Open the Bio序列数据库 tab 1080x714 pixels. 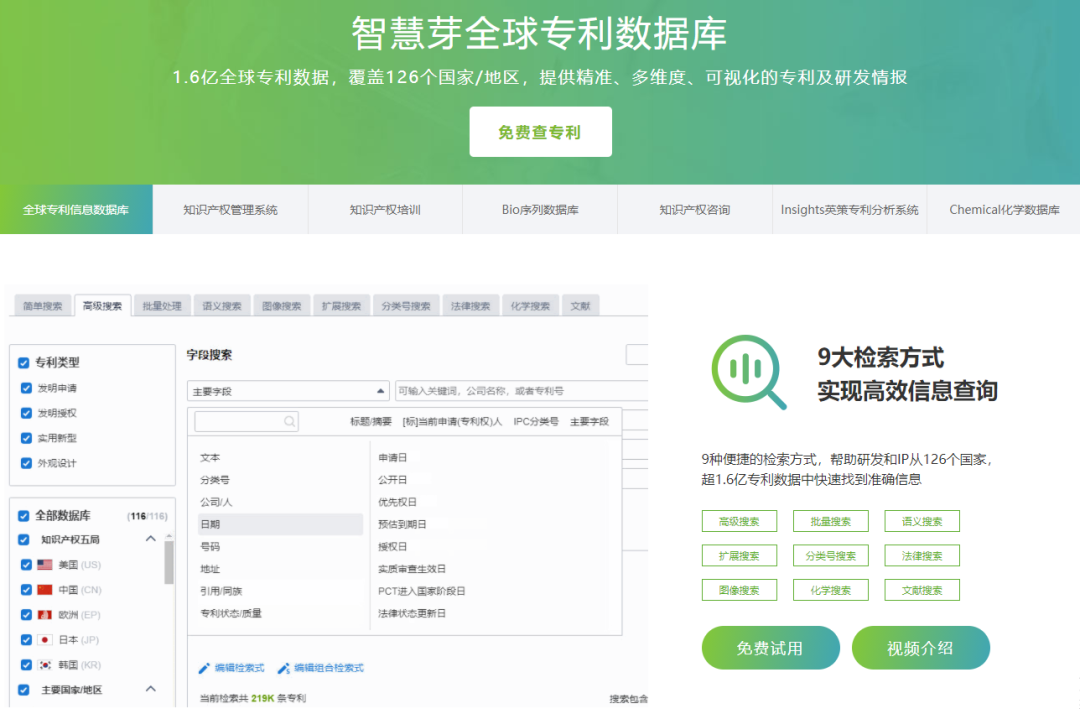[540, 209]
